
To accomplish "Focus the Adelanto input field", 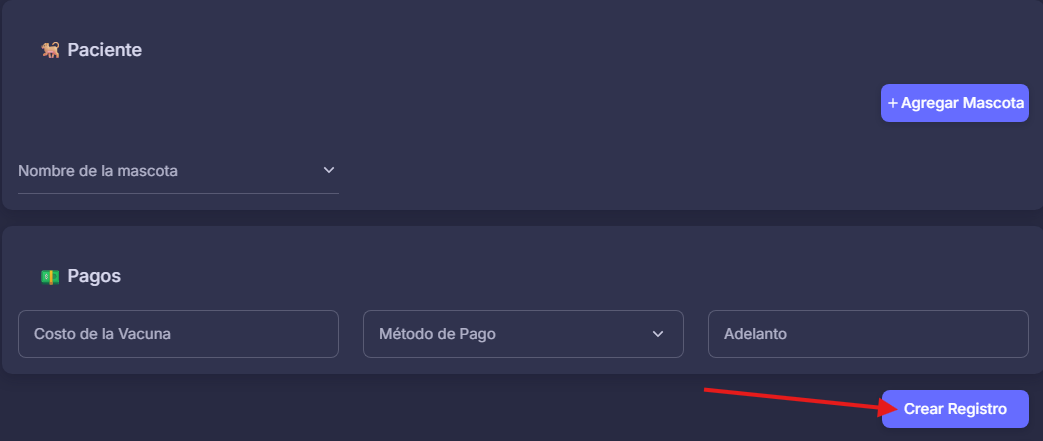I will (x=868, y=334).
